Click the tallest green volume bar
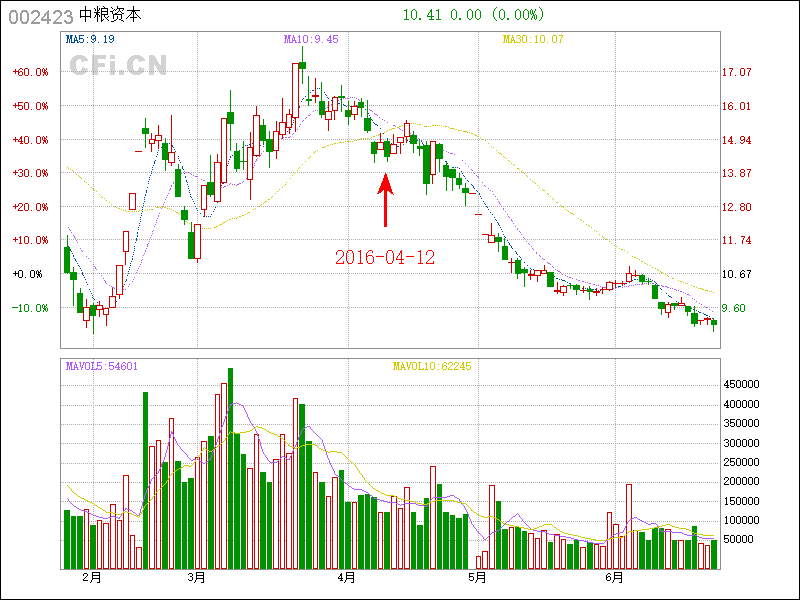This screenshot has height=600, width=800. (x=230, y=468)
